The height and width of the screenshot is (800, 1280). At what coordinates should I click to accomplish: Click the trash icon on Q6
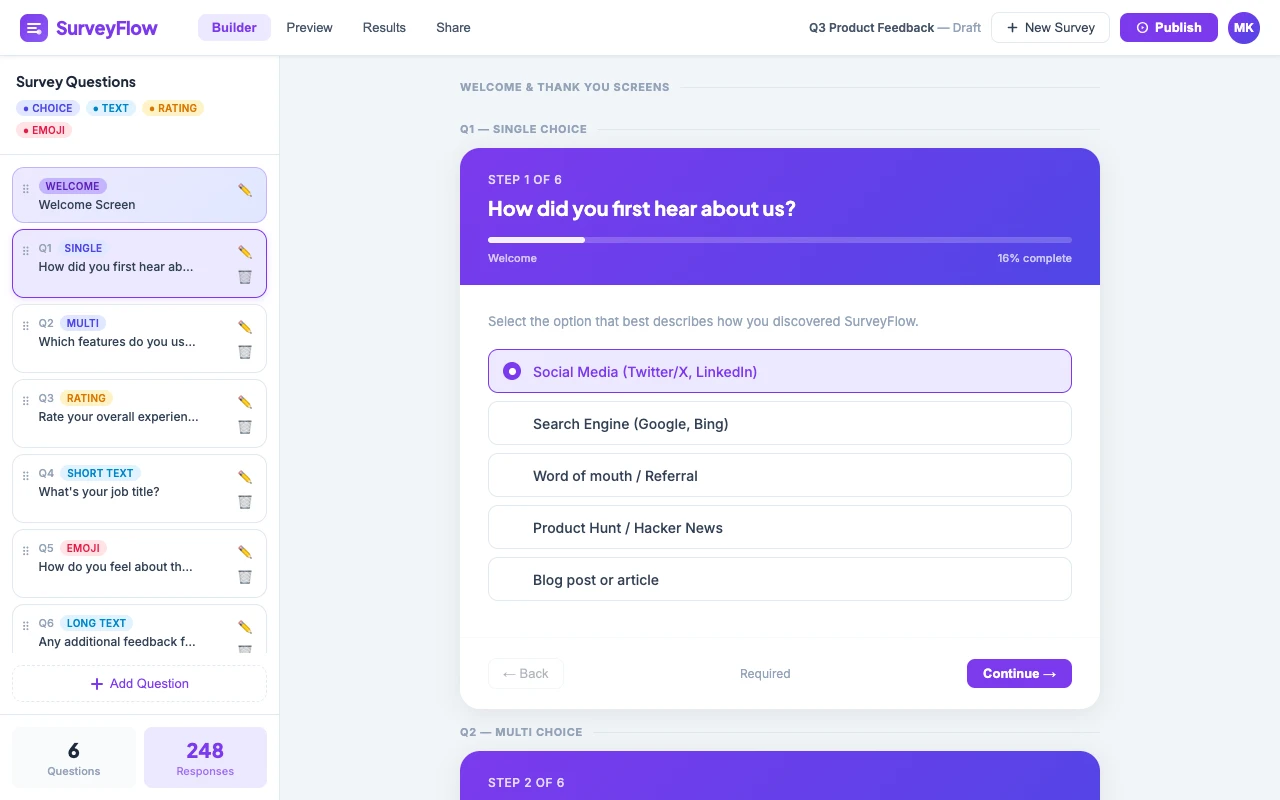click(245, 650)
